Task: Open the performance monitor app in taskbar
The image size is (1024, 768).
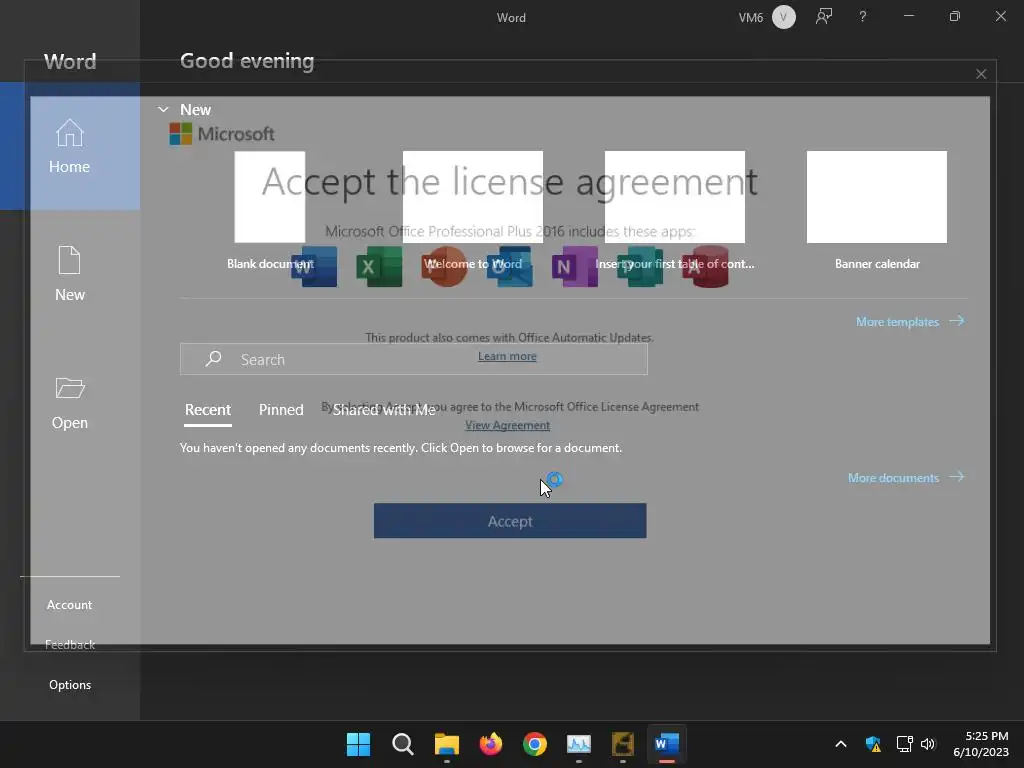Action: click(579, 744)
